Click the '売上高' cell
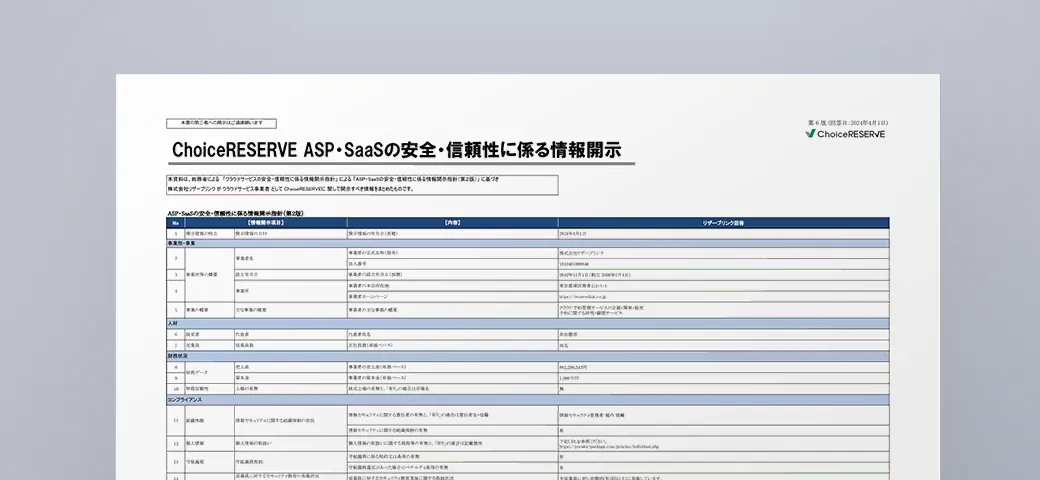 (291, 367)
